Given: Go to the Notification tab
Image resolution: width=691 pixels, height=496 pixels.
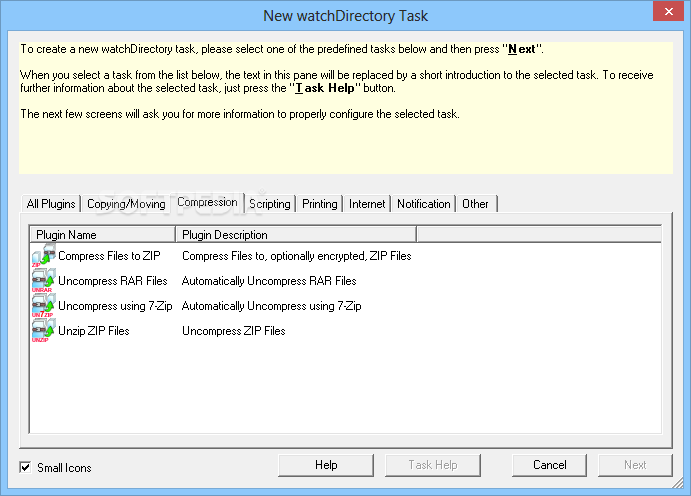Looking at the screenshot, I should (x=424, y=204).
